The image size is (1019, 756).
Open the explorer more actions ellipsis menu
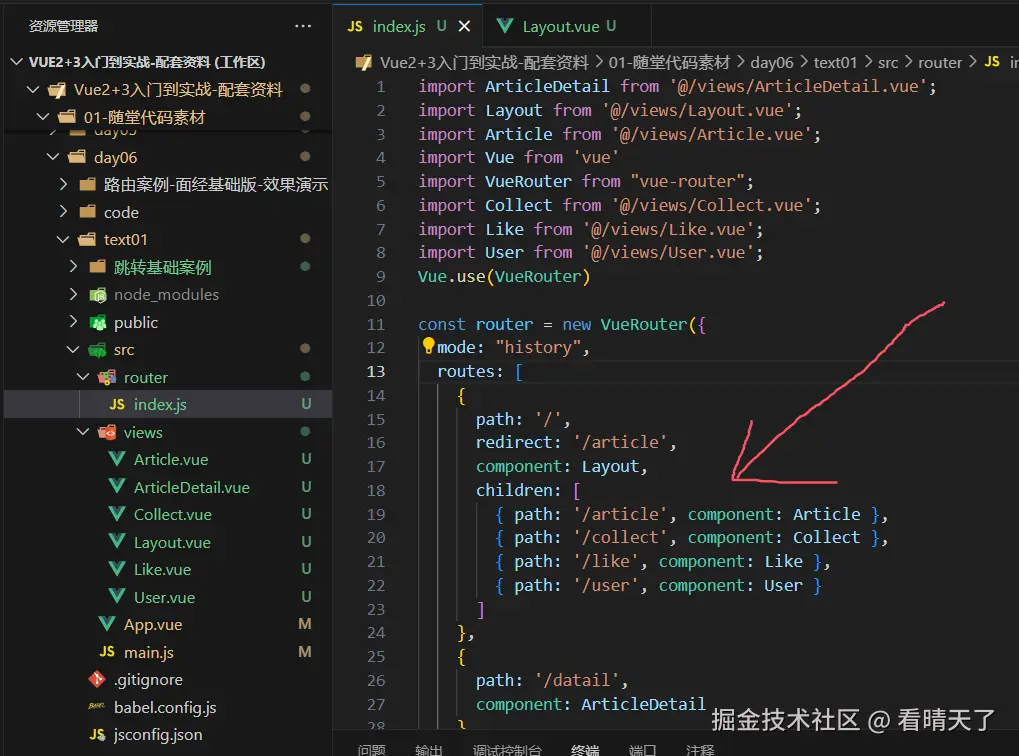click(x=303, y=26)
